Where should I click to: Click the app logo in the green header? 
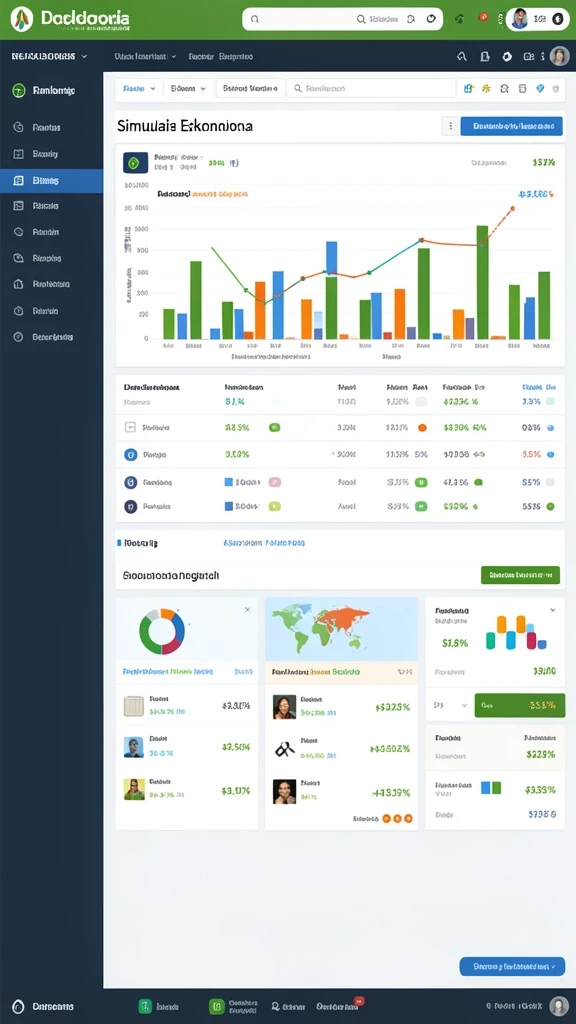(x=22, y=19)
